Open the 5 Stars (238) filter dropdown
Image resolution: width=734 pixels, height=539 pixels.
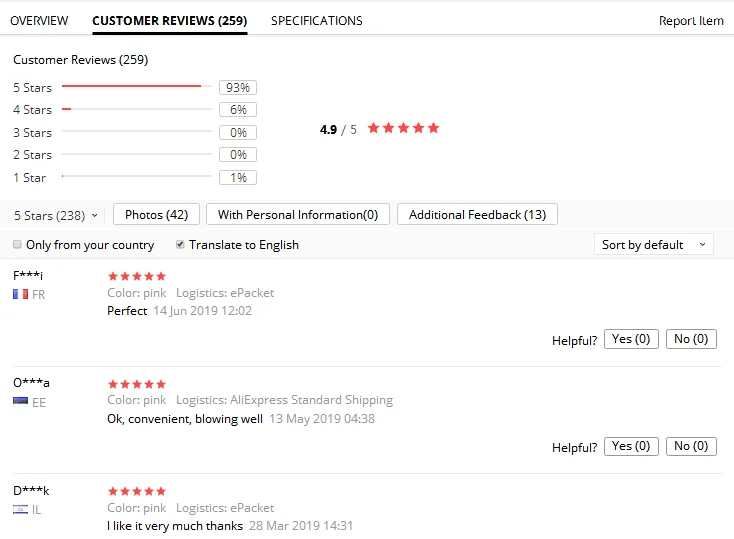click(x=56, y=215)
